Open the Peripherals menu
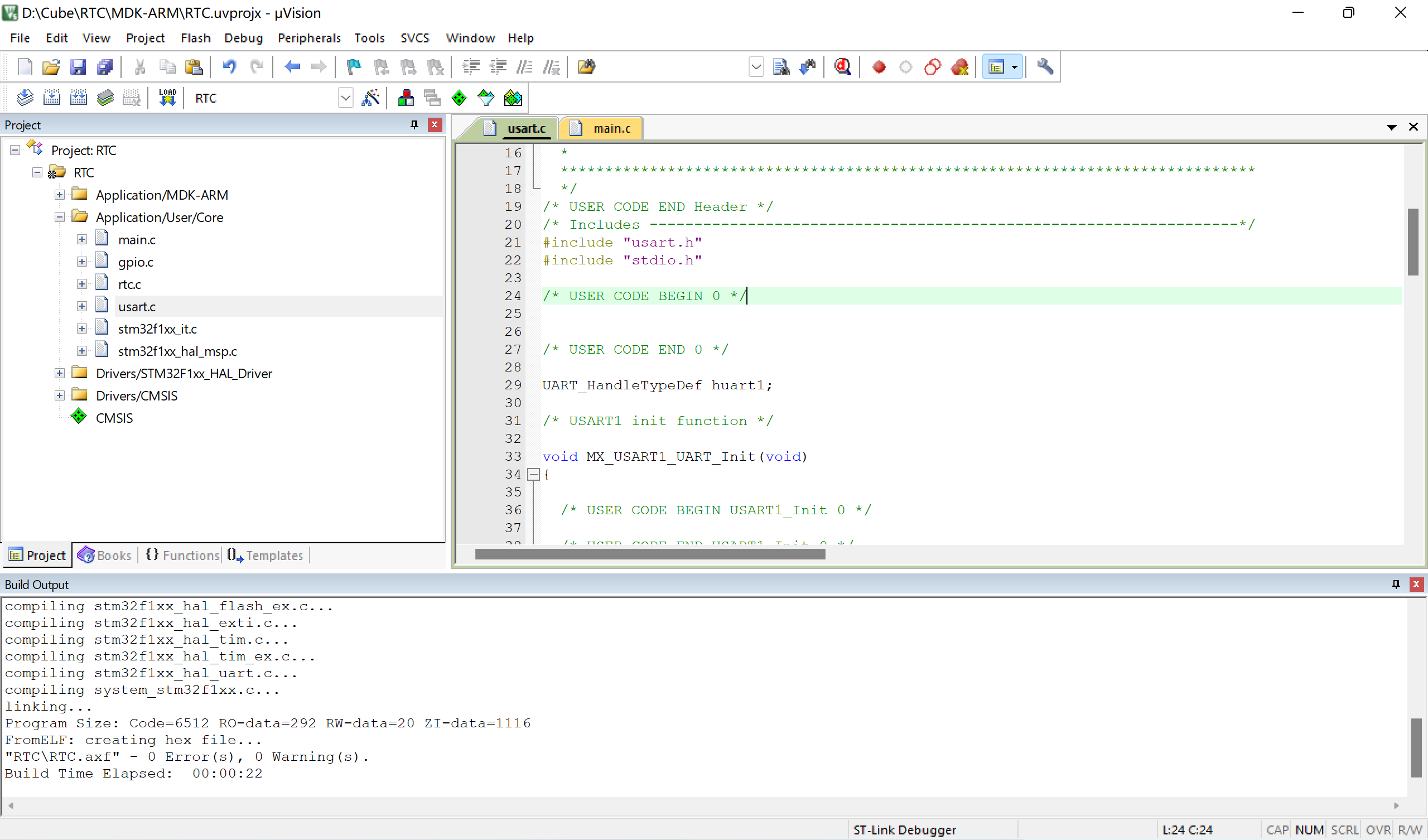The height and width of the screenshot is (840, 1428). point(309,38)
